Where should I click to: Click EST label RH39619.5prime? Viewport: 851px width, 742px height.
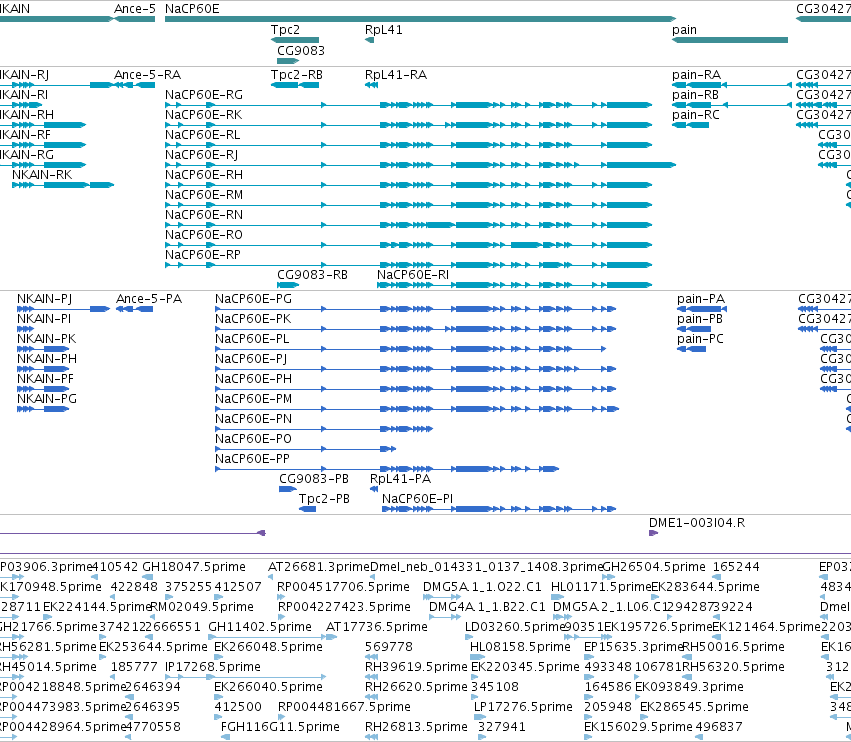(x=416, y=667)
